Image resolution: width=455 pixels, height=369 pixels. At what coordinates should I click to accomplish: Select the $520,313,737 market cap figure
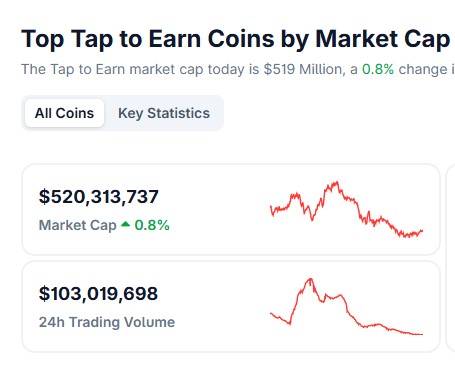tap(99, 196)
